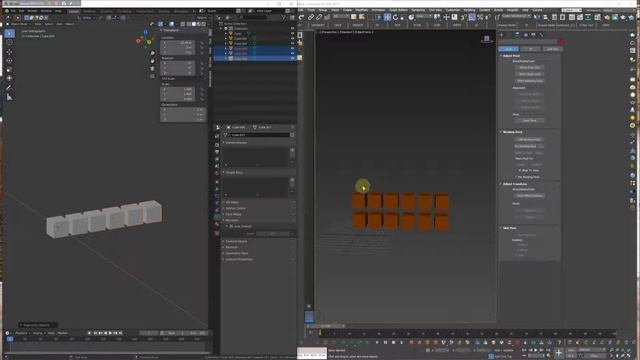The width and height of the screenshot is (640, 360).
Task: Select the Blender Move tool
Action: coord(9,52)
